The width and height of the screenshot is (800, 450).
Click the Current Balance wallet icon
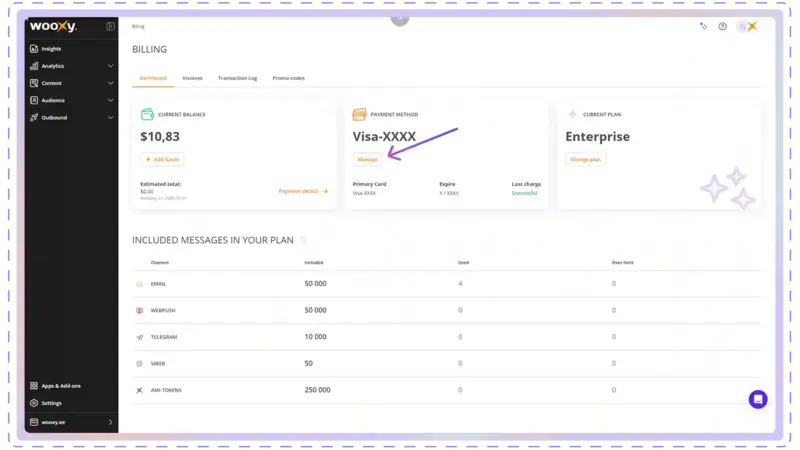click(147, 114)
